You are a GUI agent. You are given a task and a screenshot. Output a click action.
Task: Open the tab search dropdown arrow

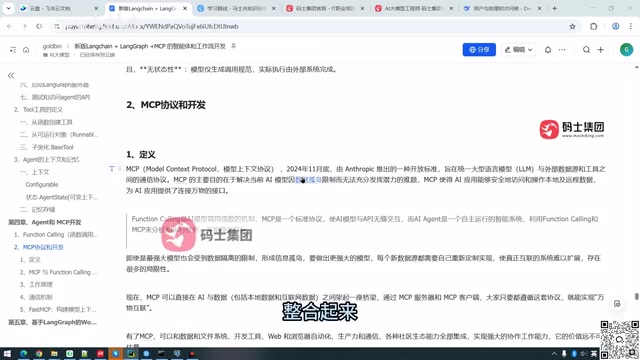[x=8, y=8]
